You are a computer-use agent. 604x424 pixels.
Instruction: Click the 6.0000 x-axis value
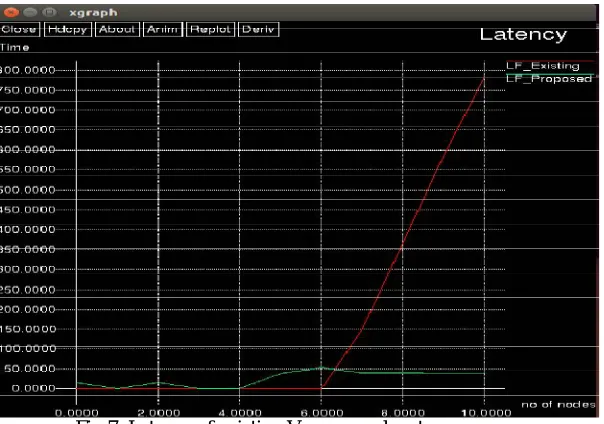[322, 413]
